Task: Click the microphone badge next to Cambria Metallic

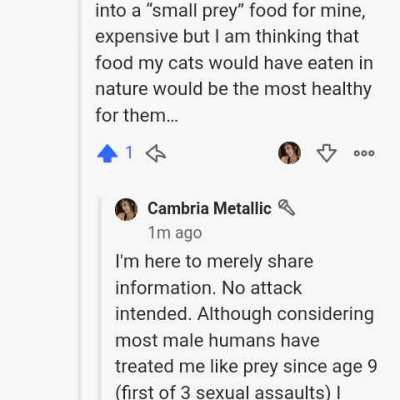Action: coord(287,207)
